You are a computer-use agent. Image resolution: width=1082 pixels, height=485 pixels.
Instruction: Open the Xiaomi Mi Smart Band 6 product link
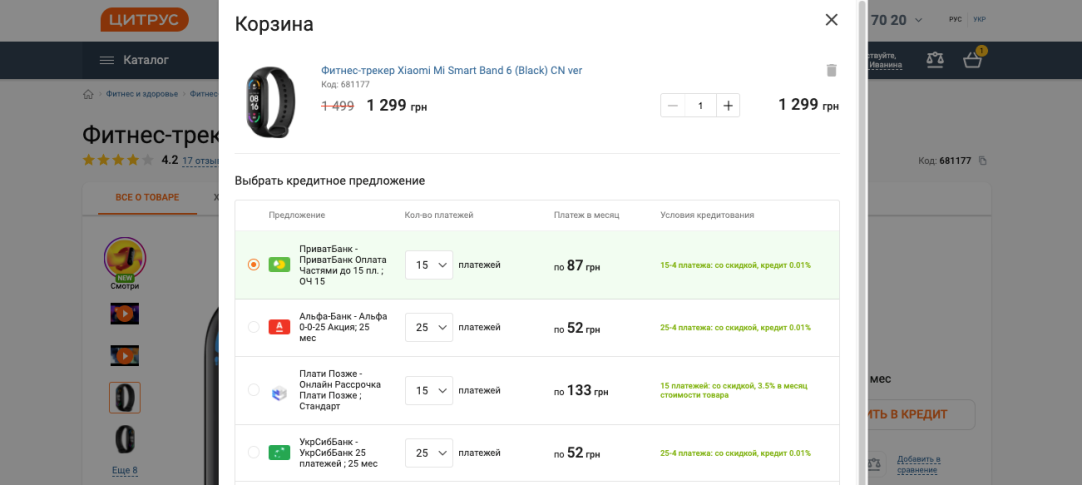[452, 70]
